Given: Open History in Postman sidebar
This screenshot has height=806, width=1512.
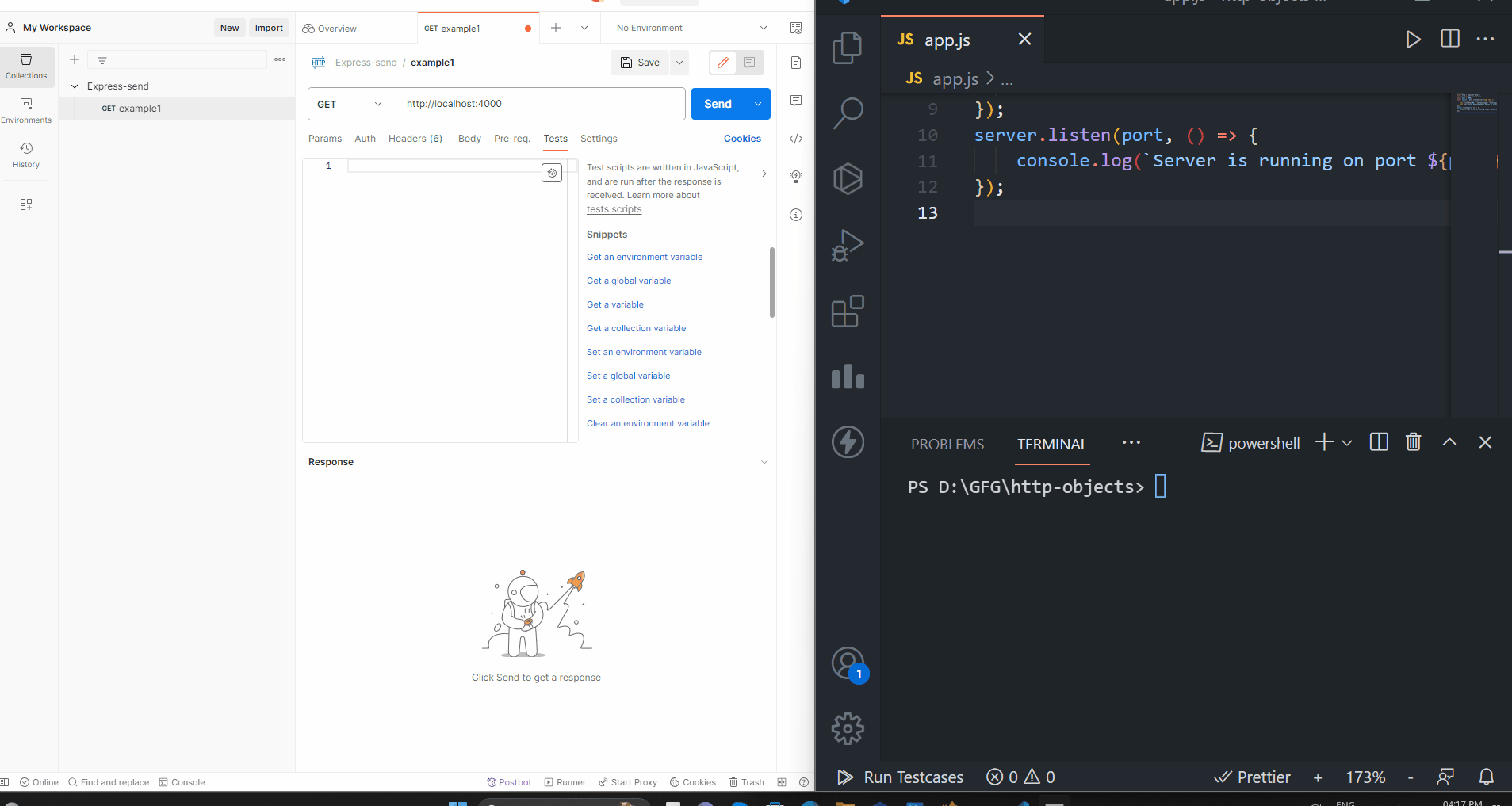Looking at the screenshot, I should pyautogui.click(x=26, y=155).
